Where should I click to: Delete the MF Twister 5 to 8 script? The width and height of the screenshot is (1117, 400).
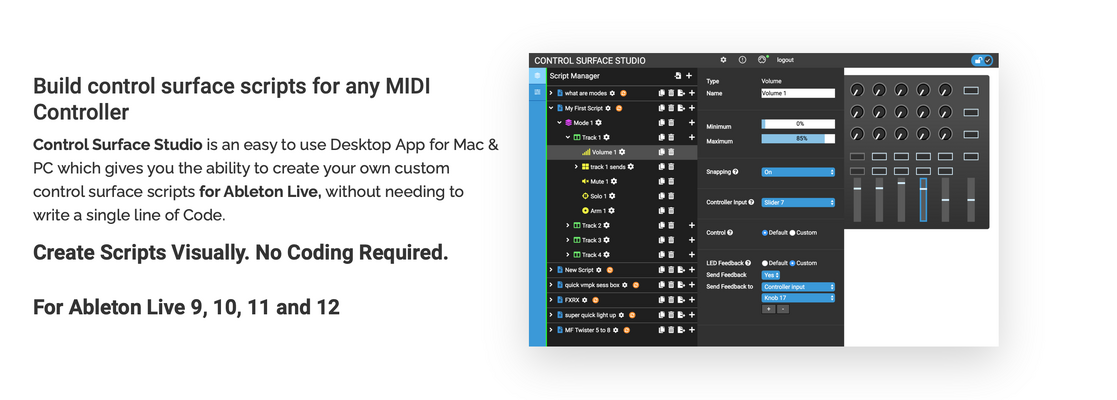point(671,330)
